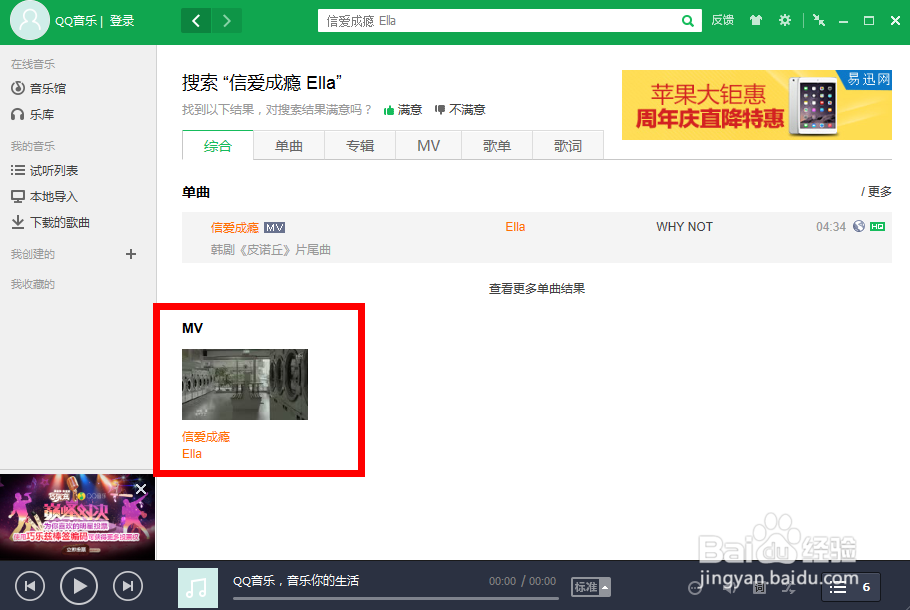Open the 反馈 feedback link
Viewport: 910px width, 610px height.
[x=723, y=20]
